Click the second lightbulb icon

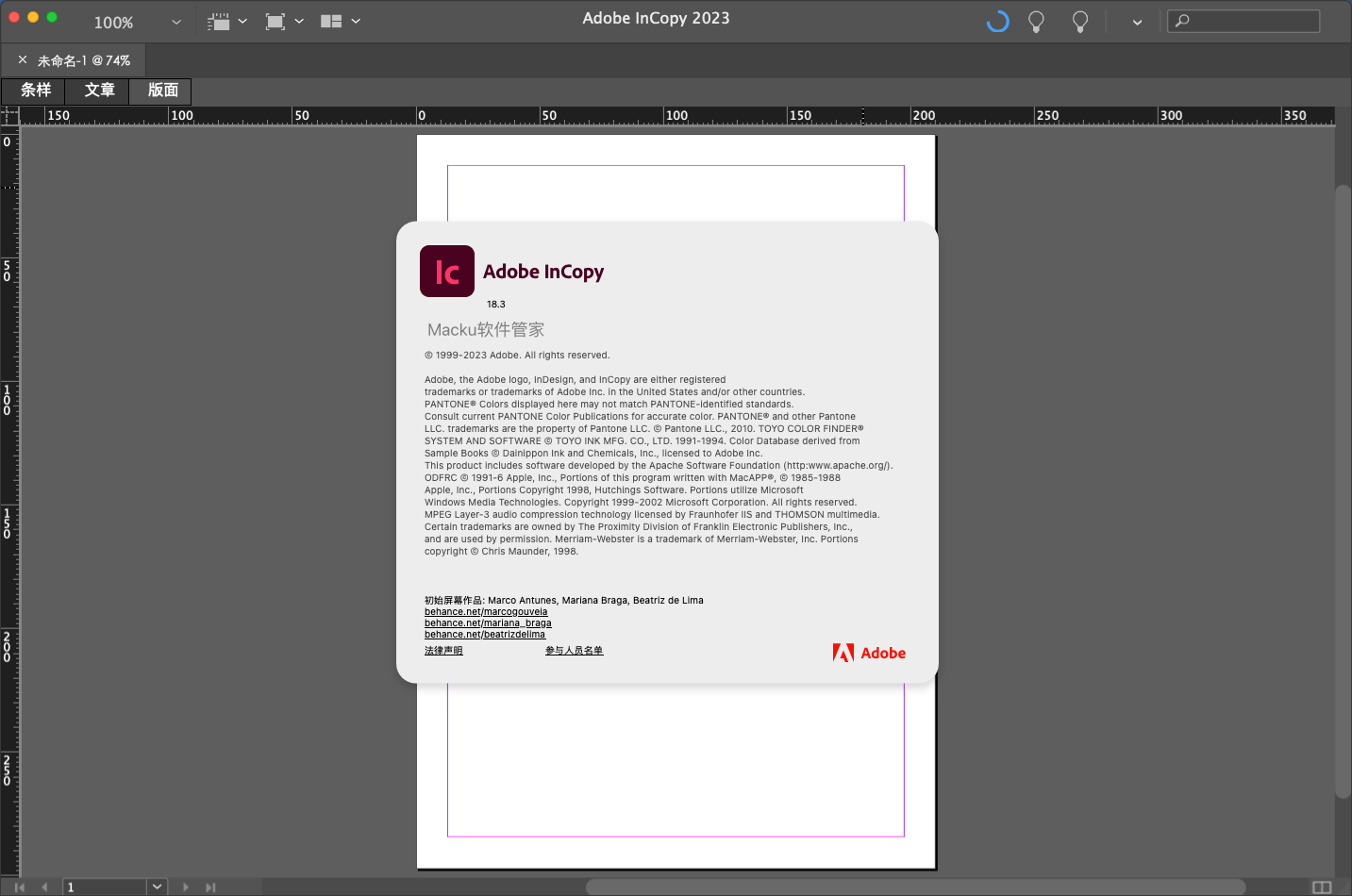tap(1080, 22)
